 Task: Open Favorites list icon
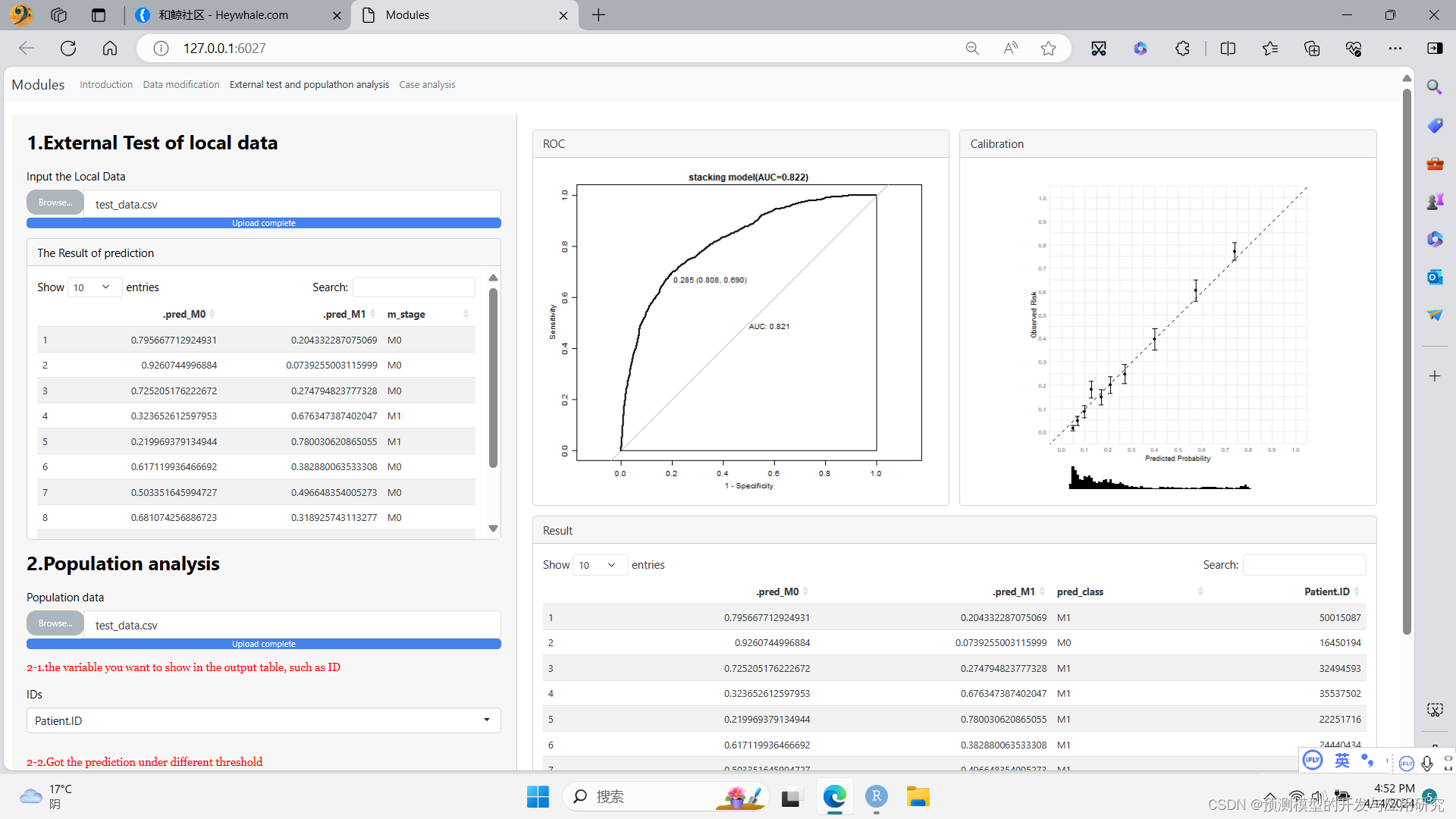click(1270, 49)
